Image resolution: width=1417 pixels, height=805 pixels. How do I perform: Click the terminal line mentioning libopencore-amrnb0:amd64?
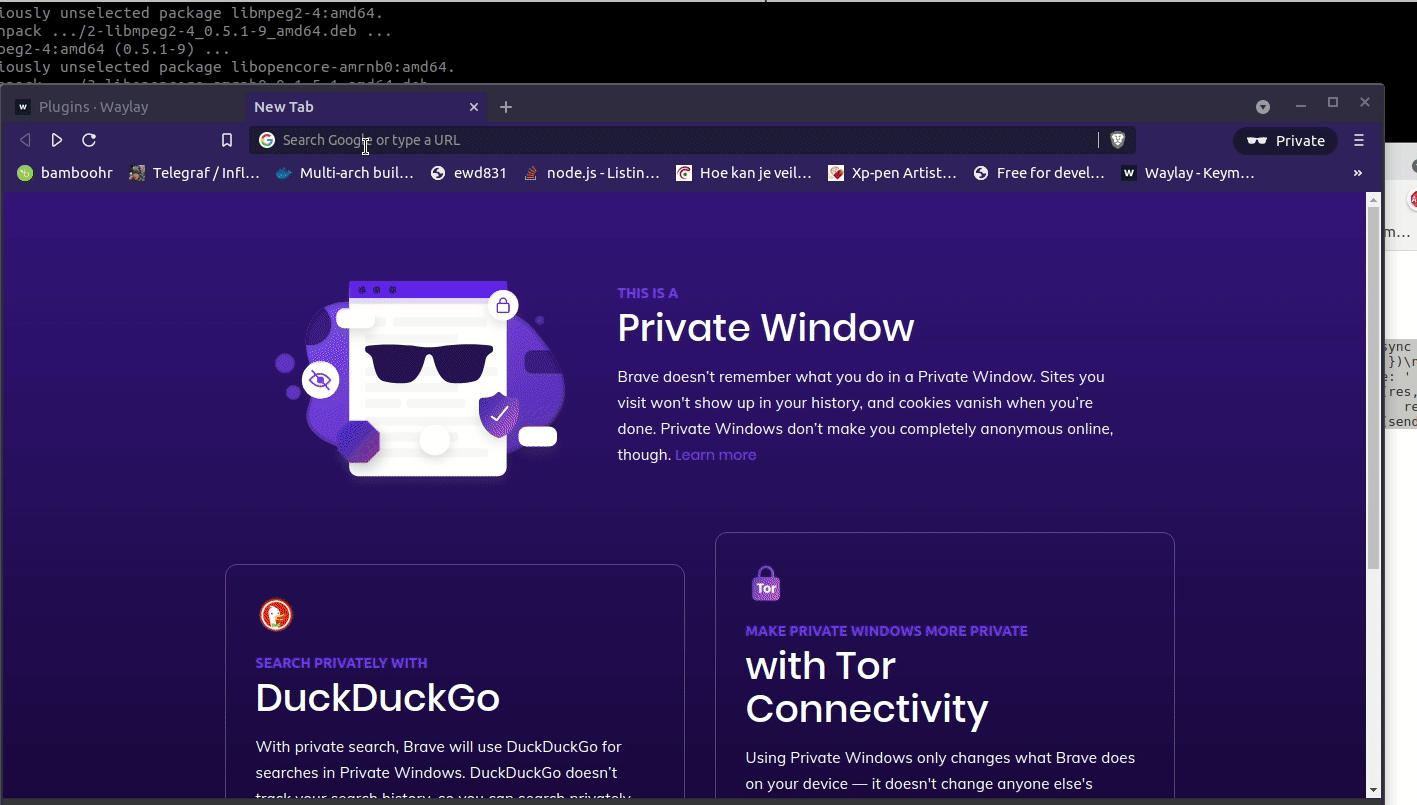(x=228, y=67)
